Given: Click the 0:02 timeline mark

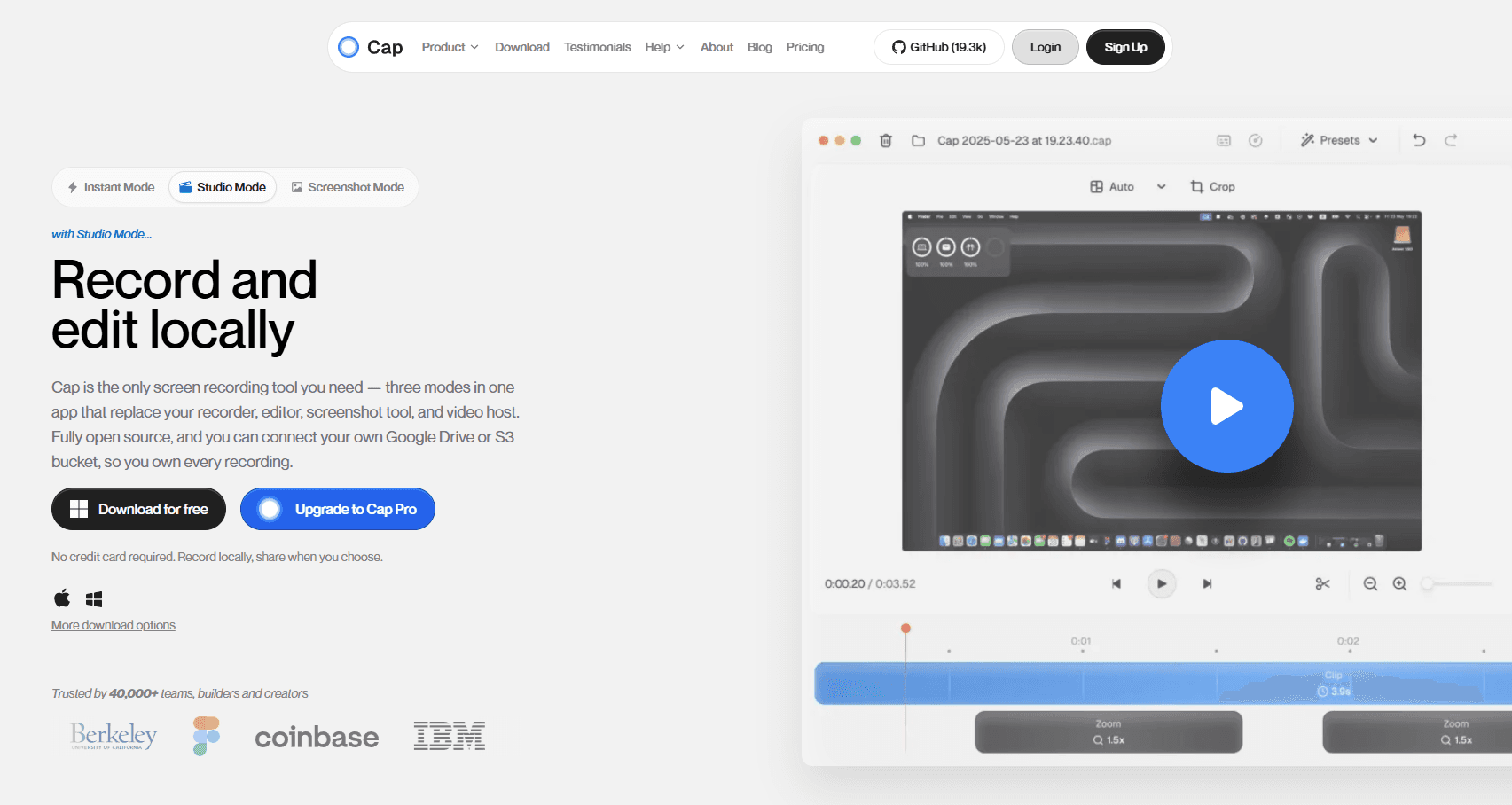Looking at the screenshot, I should point(1348,641).
